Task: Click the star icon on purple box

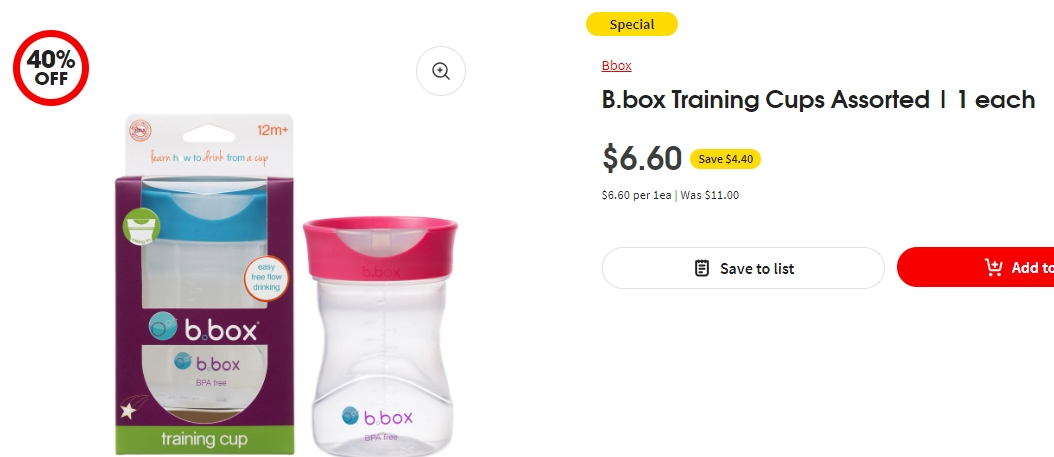Action: pos(128,409)
